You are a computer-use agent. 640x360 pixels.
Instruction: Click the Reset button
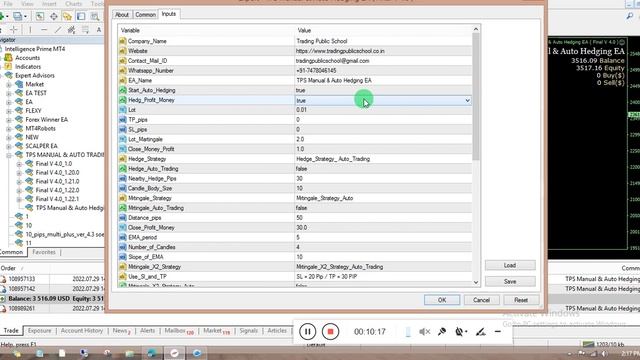[521, 300]
